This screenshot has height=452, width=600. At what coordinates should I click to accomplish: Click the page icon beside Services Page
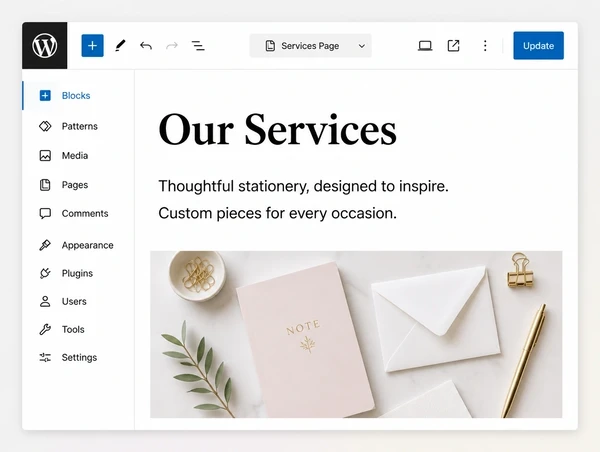coord(270,46)
